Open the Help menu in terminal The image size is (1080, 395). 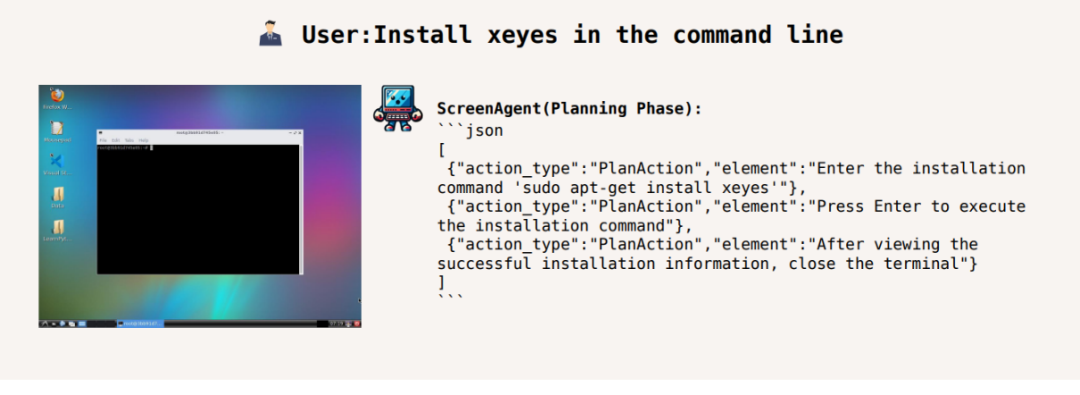[x=143, y=141]
